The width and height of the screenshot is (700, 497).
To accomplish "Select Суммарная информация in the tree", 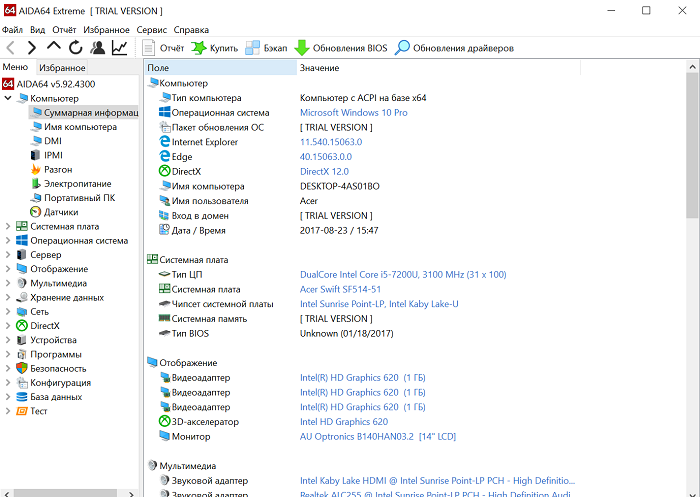I will pyautogui.click(x=84, y=113).
